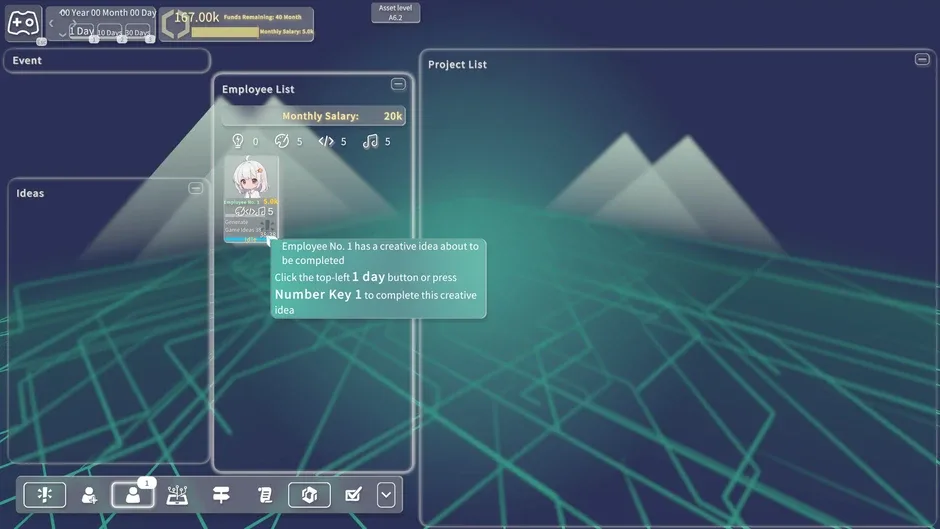940x529 pixels.
Task: Click the down chevron under the date arrows
Action: pos(62,35)
